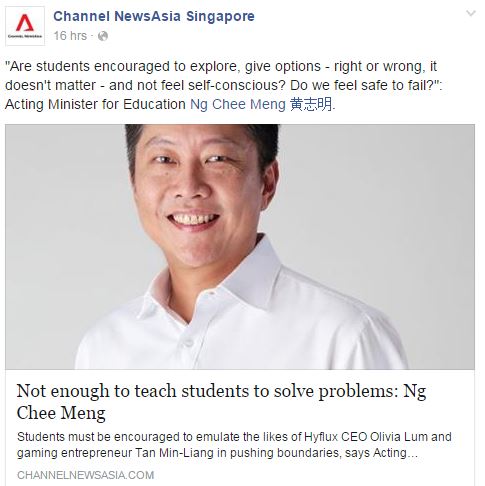Open the article summary mentioning Hyflux CEO
Image resolution: width=485 pixels, height=486 pixels.
(234, 445)
